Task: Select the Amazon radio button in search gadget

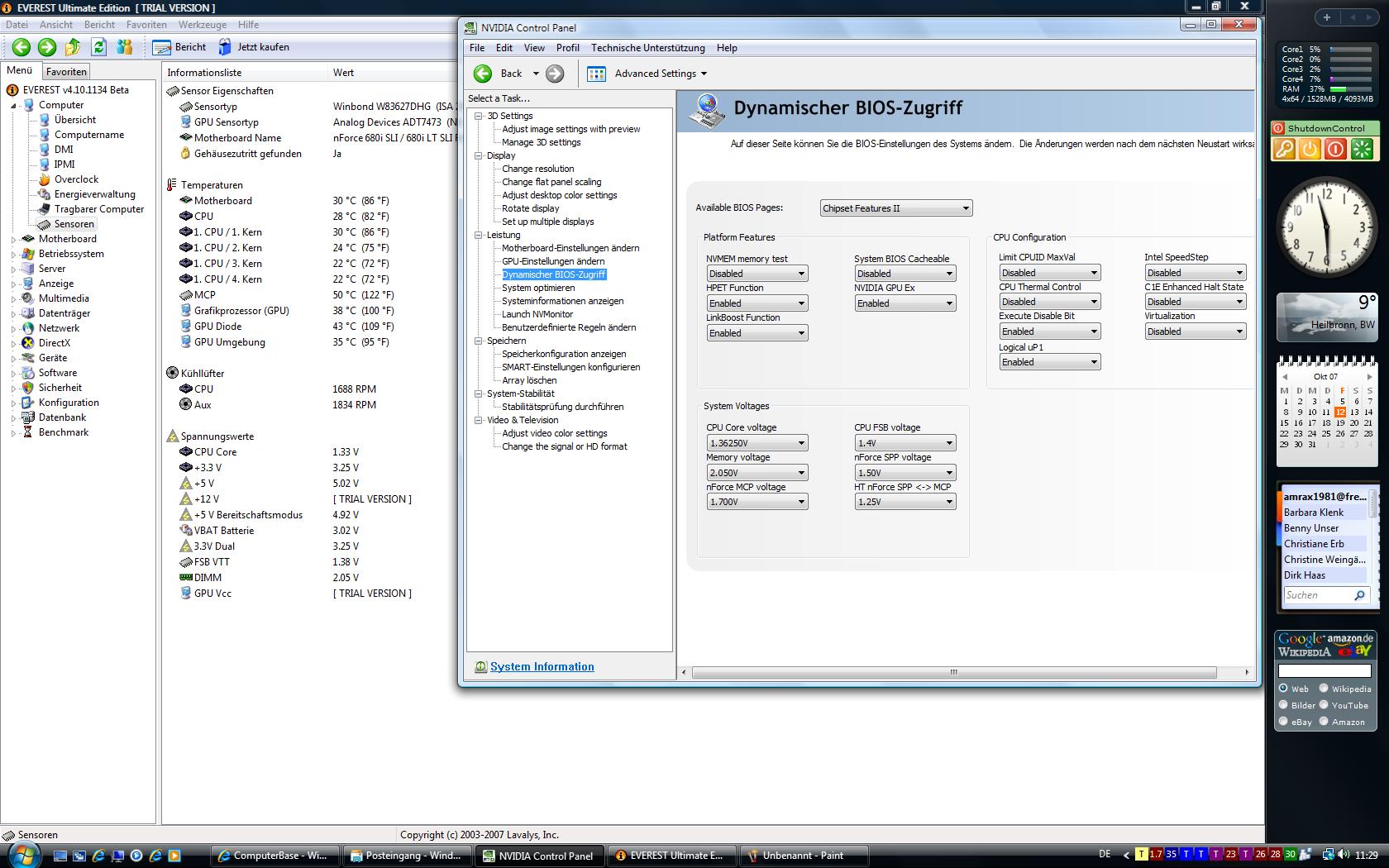Action: click(x=1324, y=722)
